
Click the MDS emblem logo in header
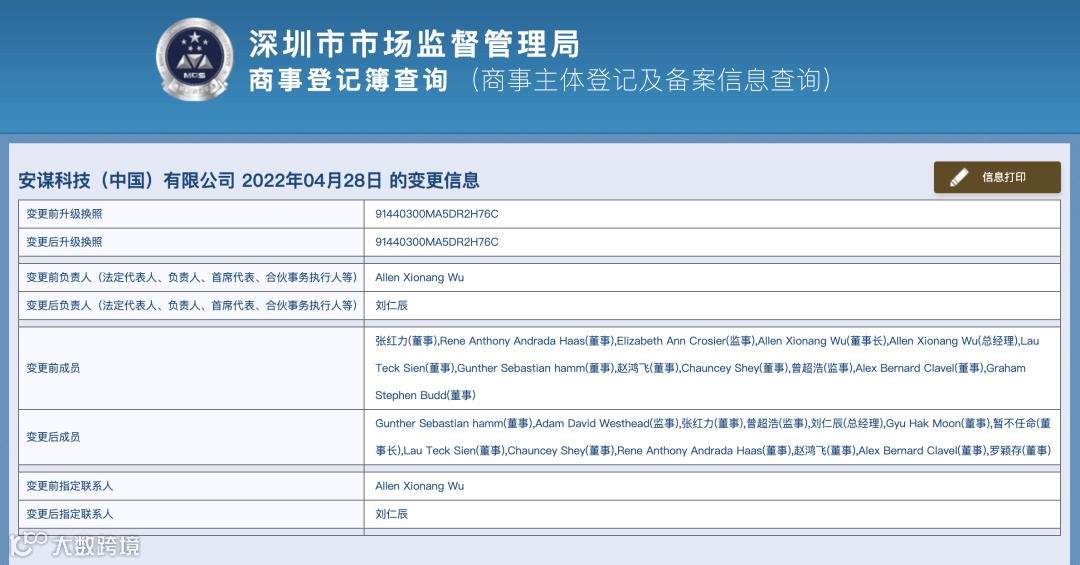click(194, 60)
